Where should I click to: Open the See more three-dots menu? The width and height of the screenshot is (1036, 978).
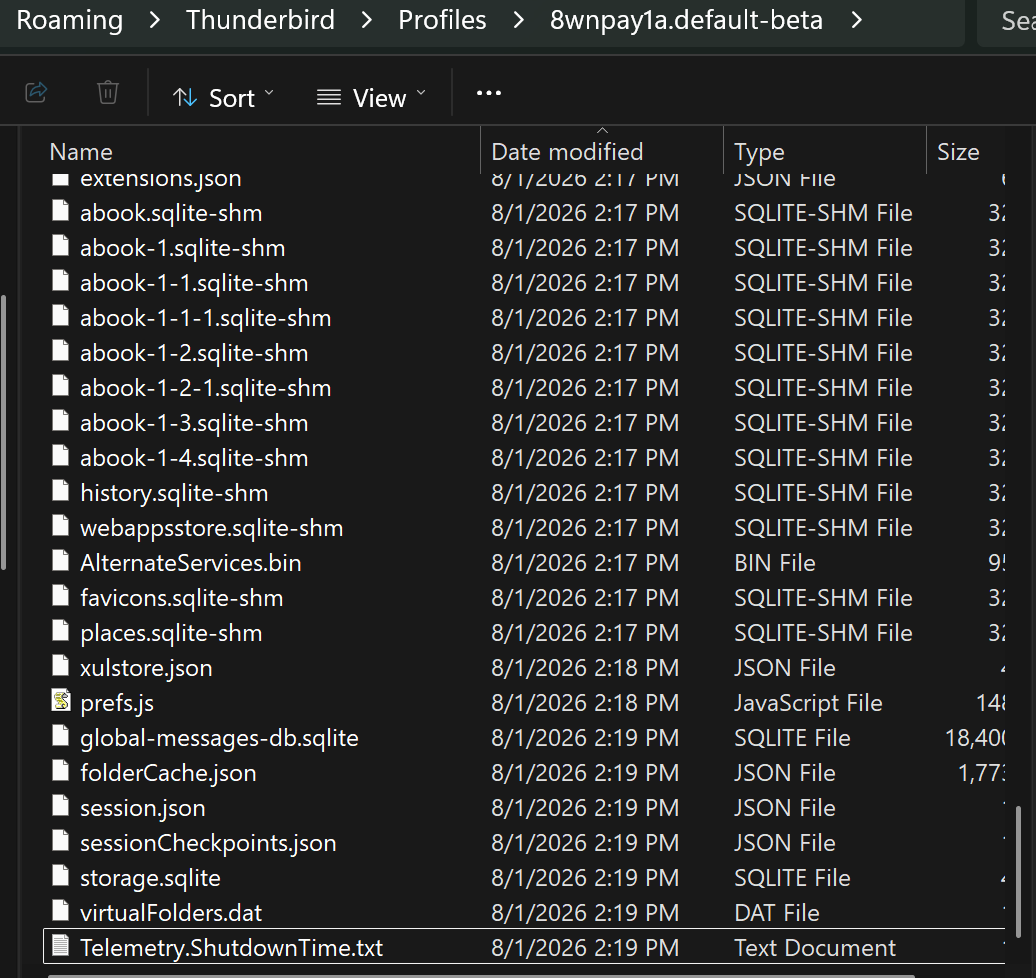coord(489,93)
